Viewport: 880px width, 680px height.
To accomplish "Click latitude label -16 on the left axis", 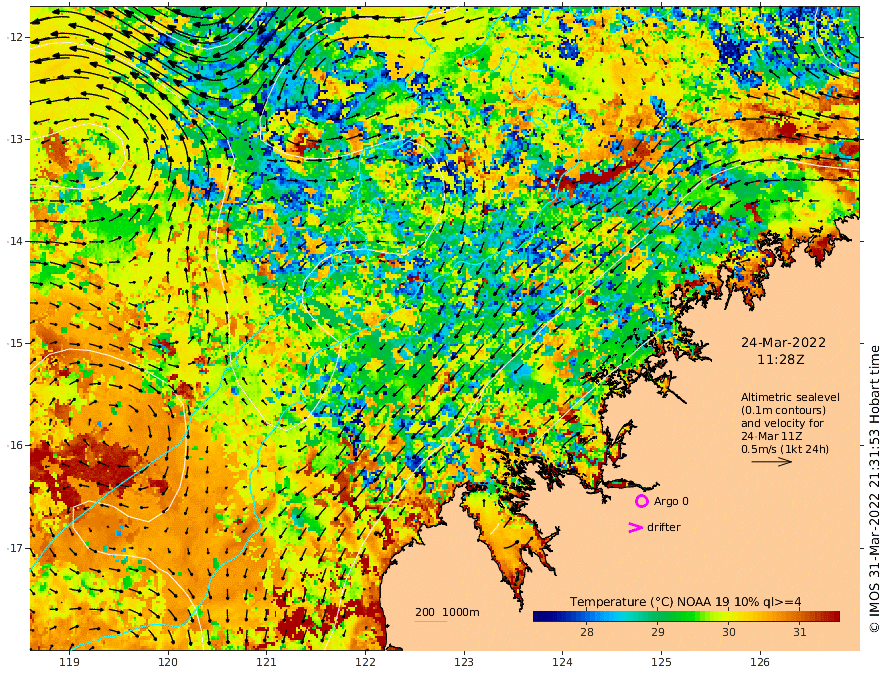I will (15, 445).
